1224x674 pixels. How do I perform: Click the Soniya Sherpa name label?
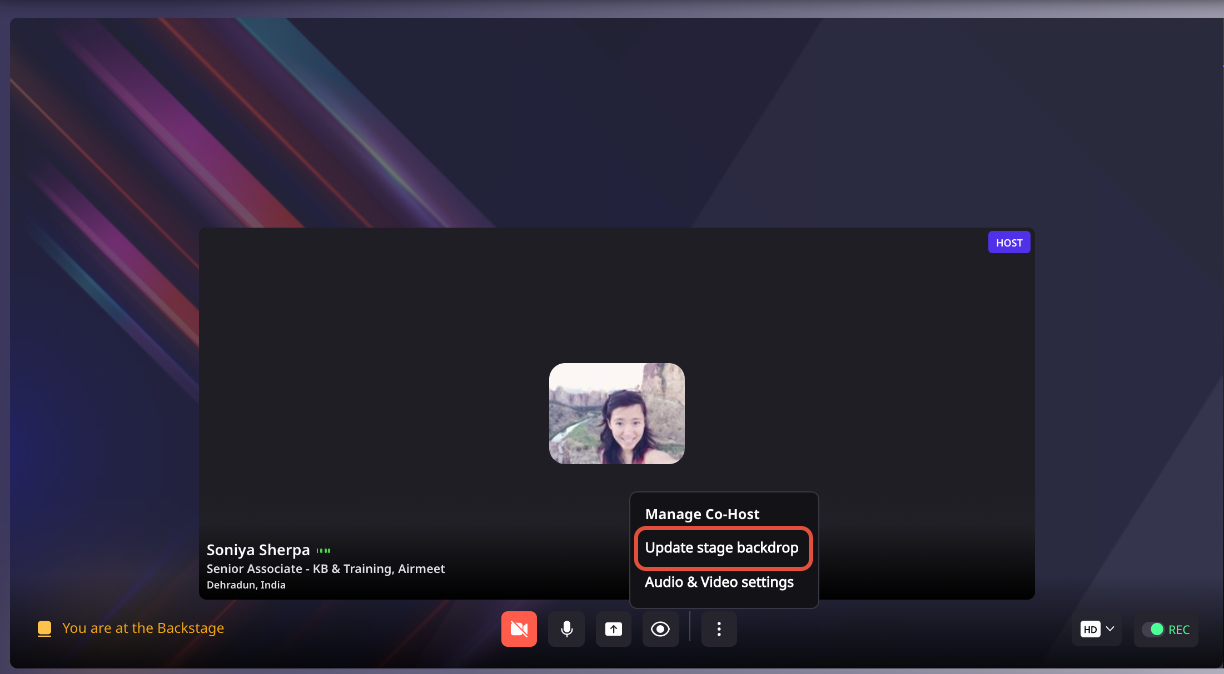point(258,550)
